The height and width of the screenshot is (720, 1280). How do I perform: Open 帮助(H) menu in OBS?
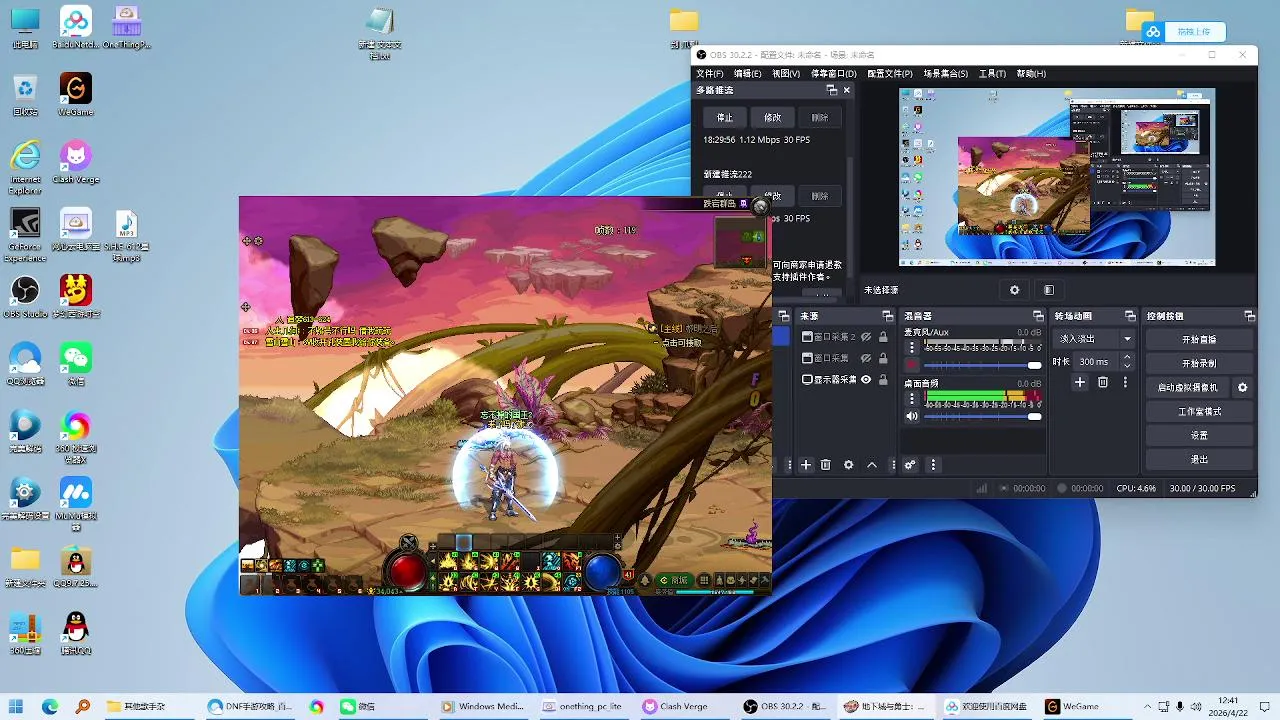1031,74
